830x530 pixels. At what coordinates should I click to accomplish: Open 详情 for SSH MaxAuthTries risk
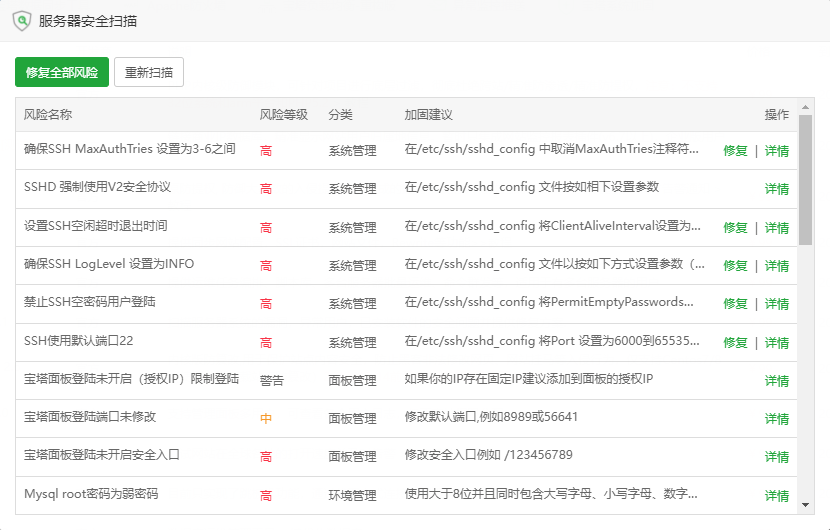coord(777,151)
